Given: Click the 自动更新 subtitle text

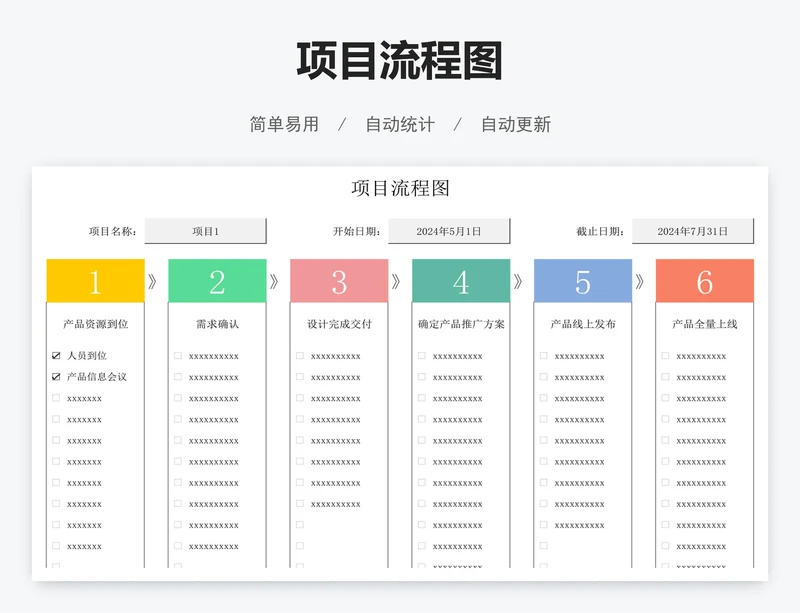Looking at the screenshot, I should [516, 125].
